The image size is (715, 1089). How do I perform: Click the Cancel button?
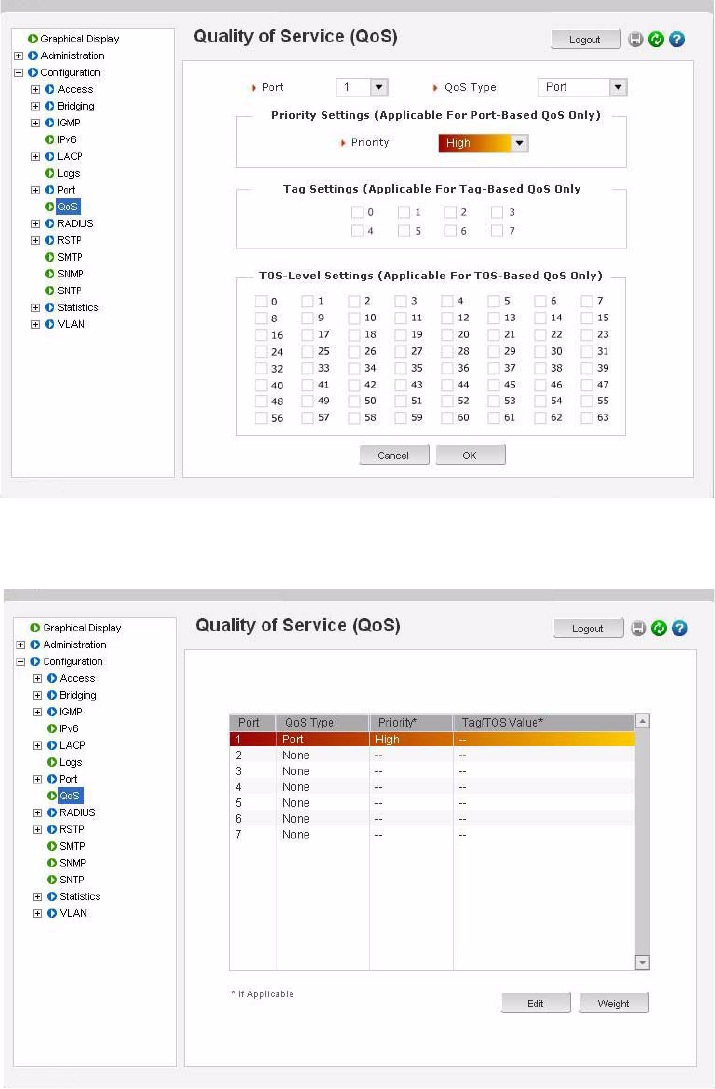[x=393, y=456]
